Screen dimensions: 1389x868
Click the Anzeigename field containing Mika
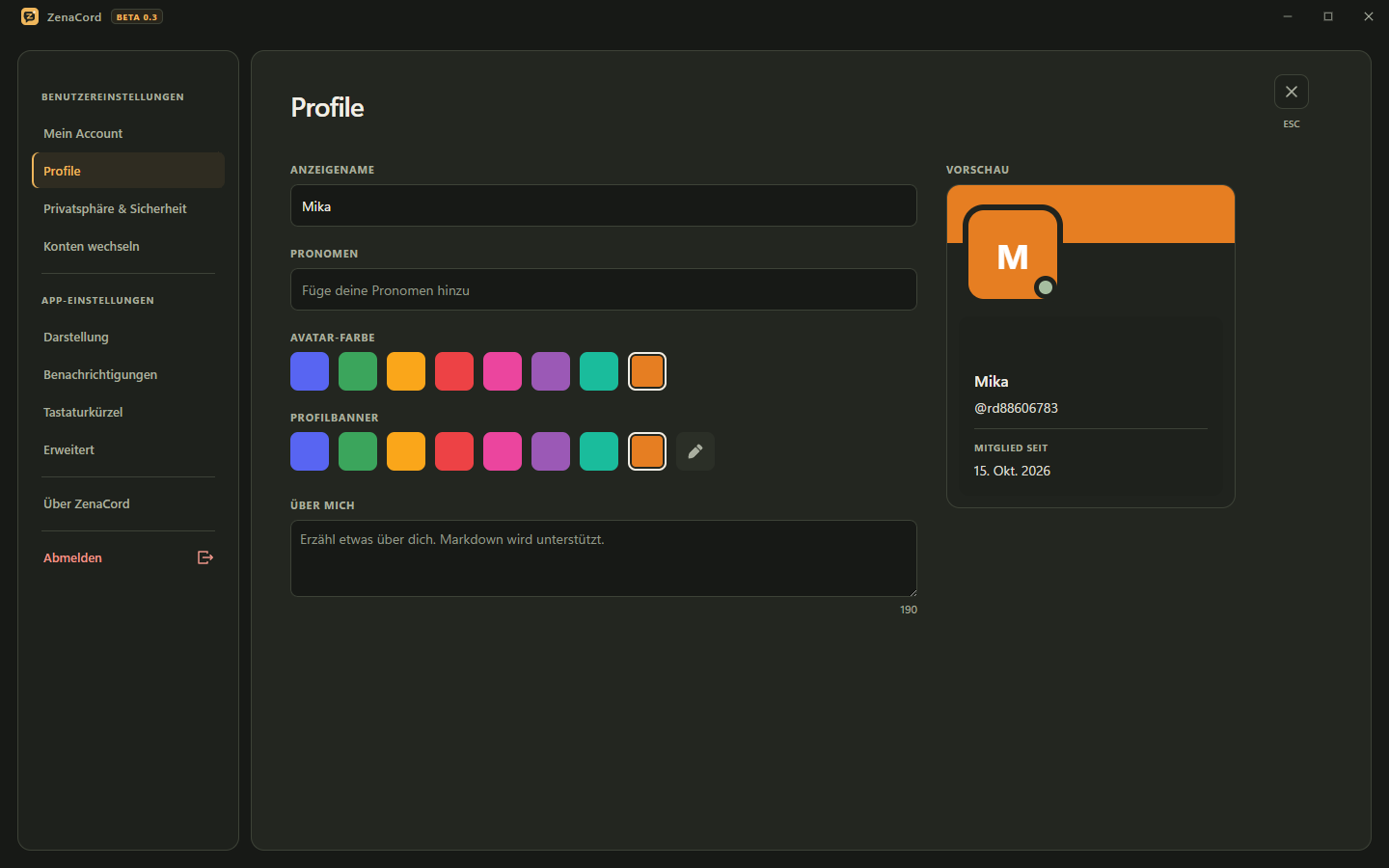click(x=604, y=205)
